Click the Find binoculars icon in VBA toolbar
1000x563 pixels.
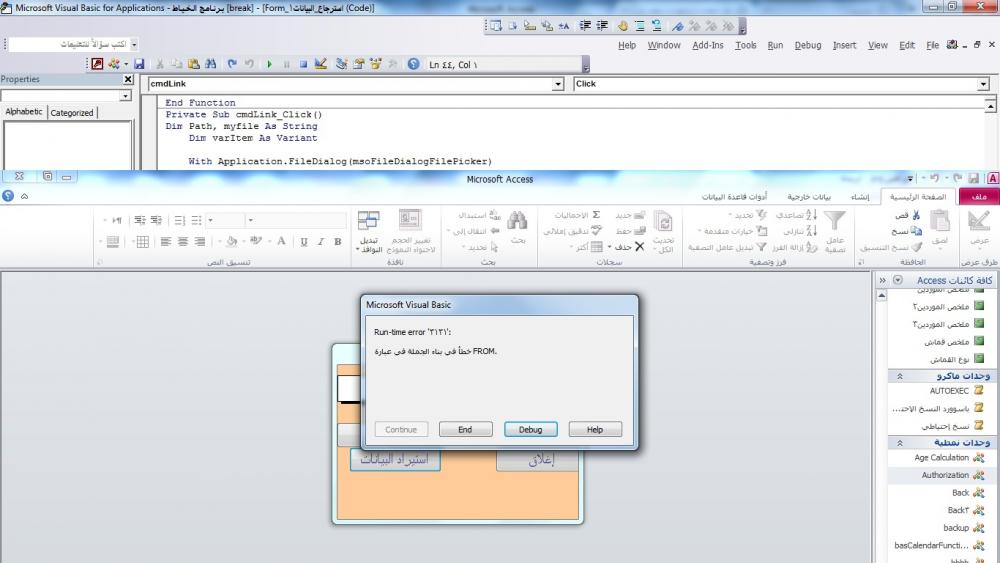[x=210, y=64]
